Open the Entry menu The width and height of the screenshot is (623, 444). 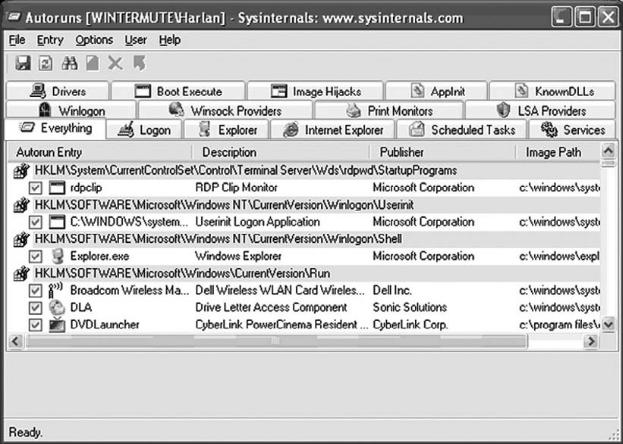50,40
